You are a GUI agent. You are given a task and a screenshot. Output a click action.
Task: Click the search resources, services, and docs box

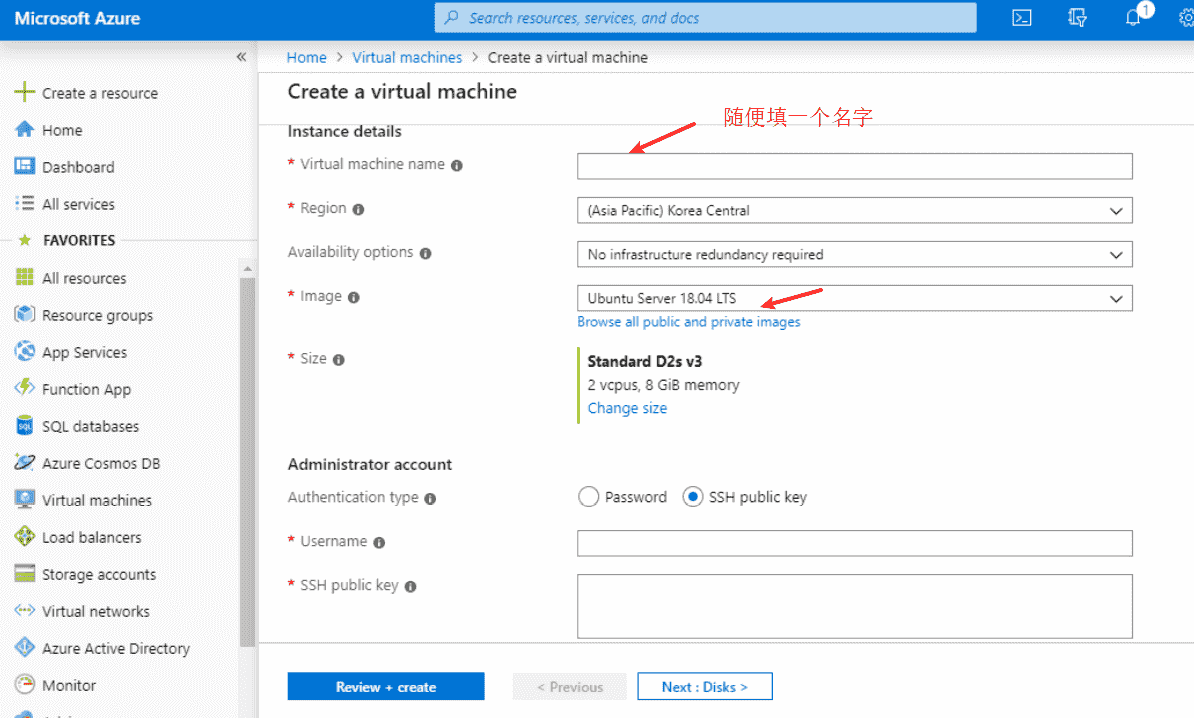pyautogui.click(x=705, y=18)
